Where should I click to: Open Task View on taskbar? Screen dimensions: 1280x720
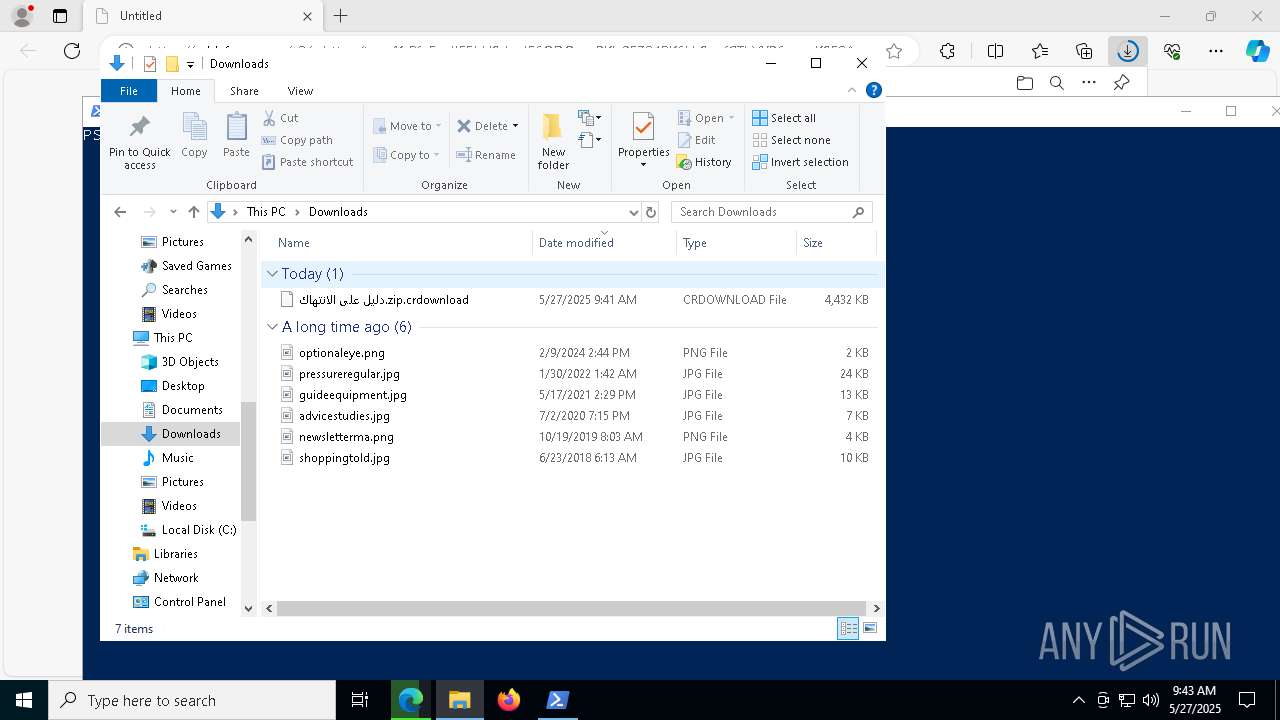coord(360,700)
